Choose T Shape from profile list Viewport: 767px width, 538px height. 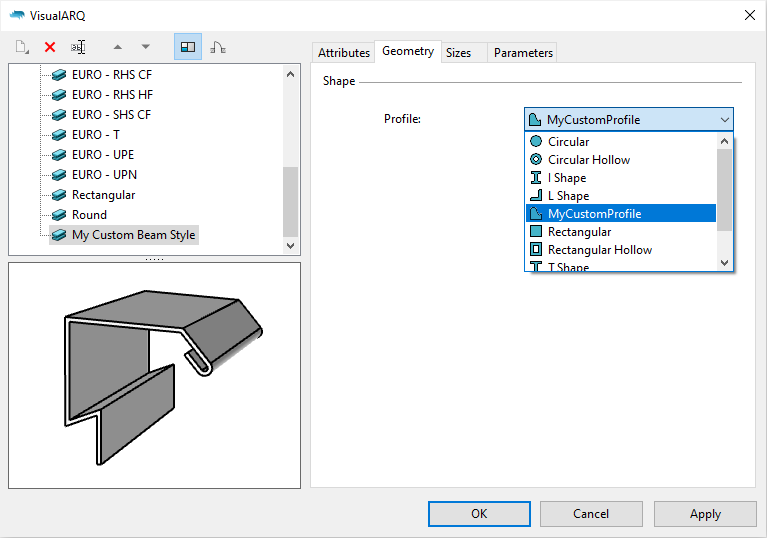(x=621, y=265)
